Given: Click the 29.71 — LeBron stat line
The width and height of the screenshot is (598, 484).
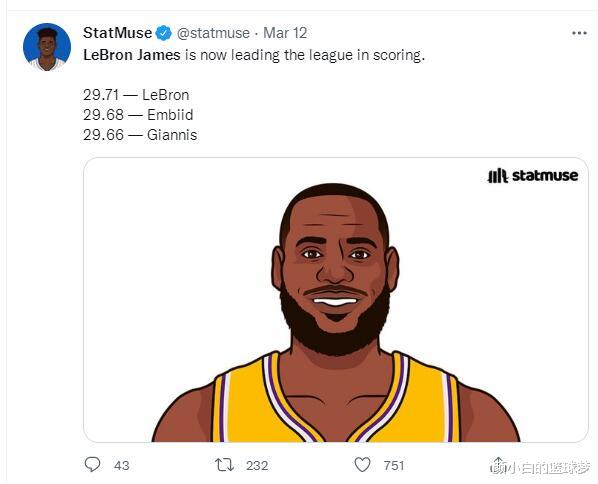Looking at the screenshot, I should coord(136,95).
